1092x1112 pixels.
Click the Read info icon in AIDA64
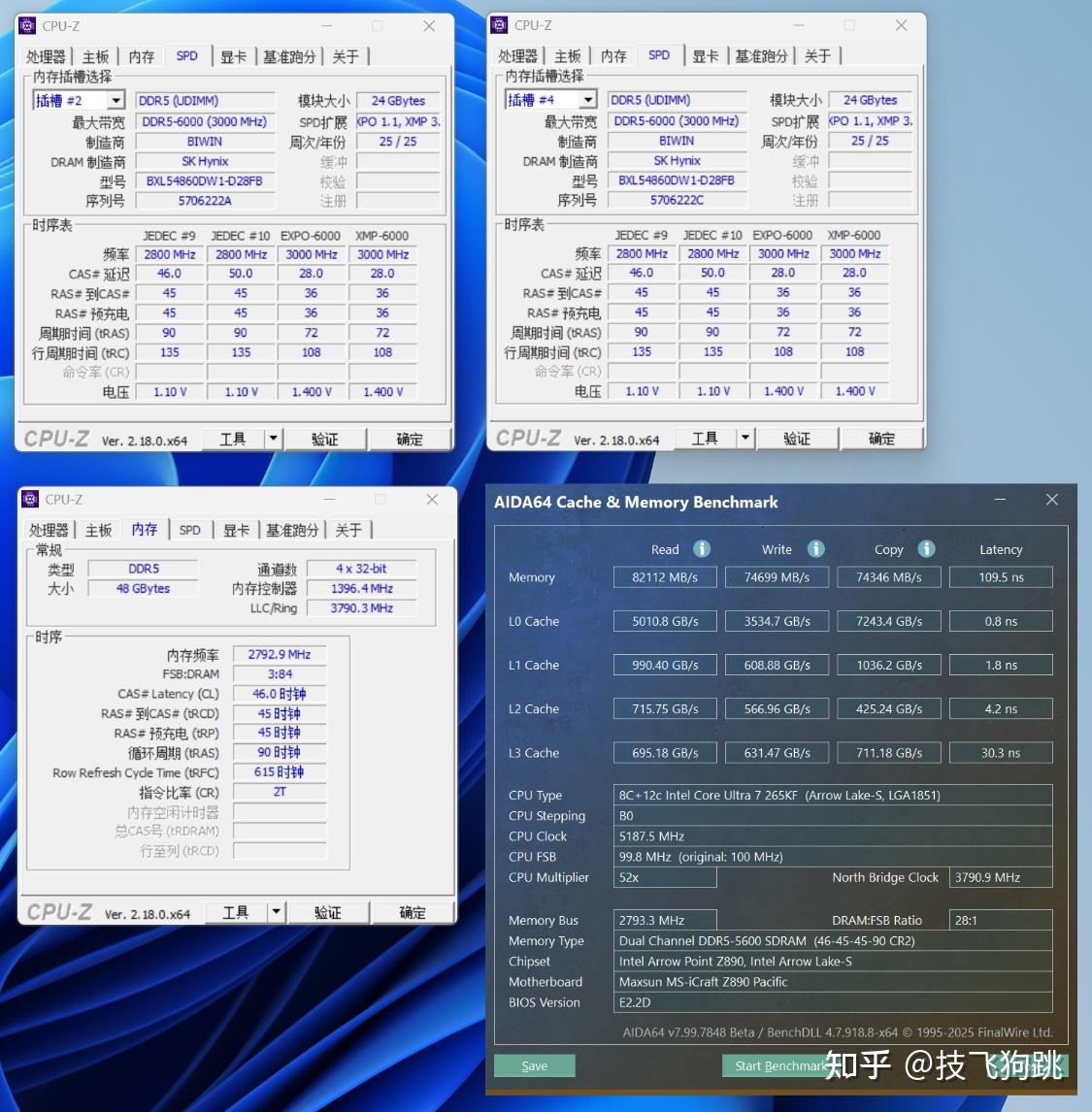[x=702, y=549]
